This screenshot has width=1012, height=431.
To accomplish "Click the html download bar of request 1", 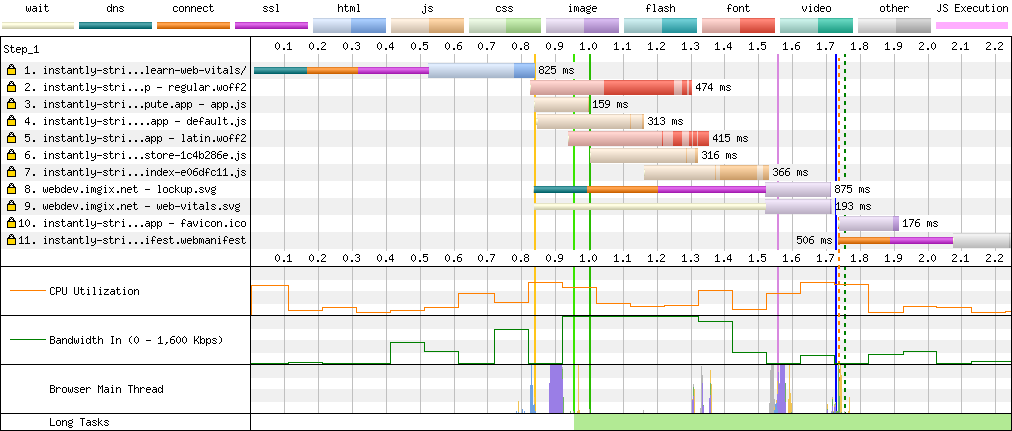I will point(481,70).
